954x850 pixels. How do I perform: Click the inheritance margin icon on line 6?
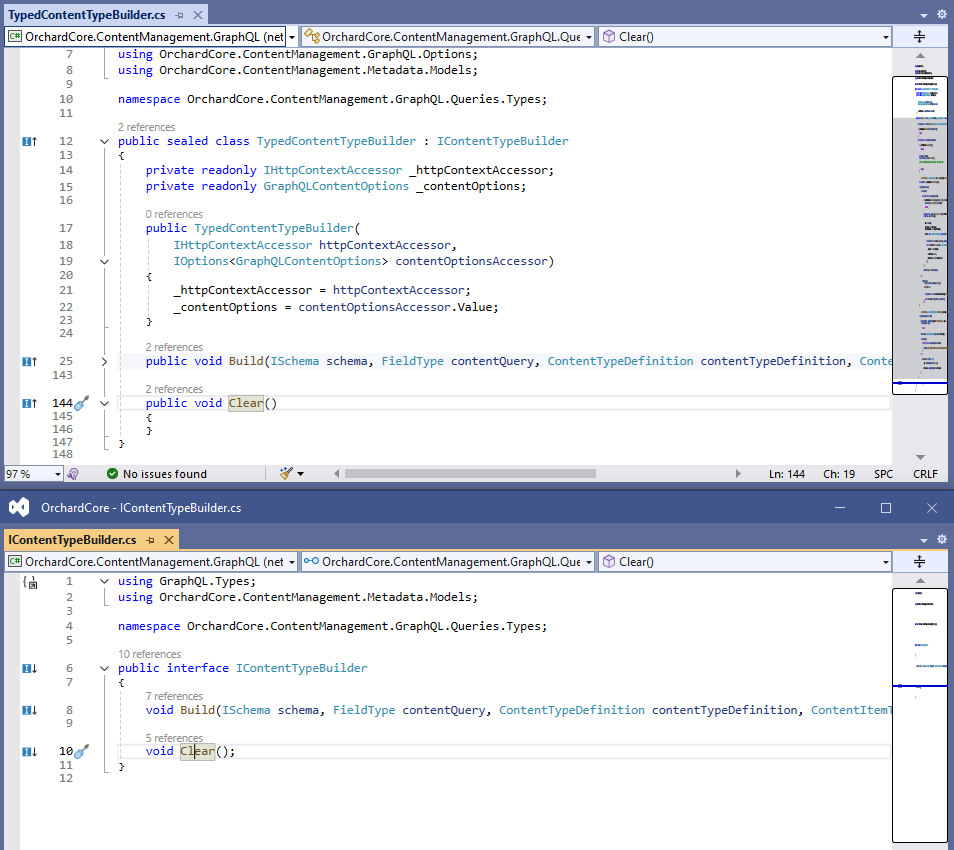tap(29, 668)
